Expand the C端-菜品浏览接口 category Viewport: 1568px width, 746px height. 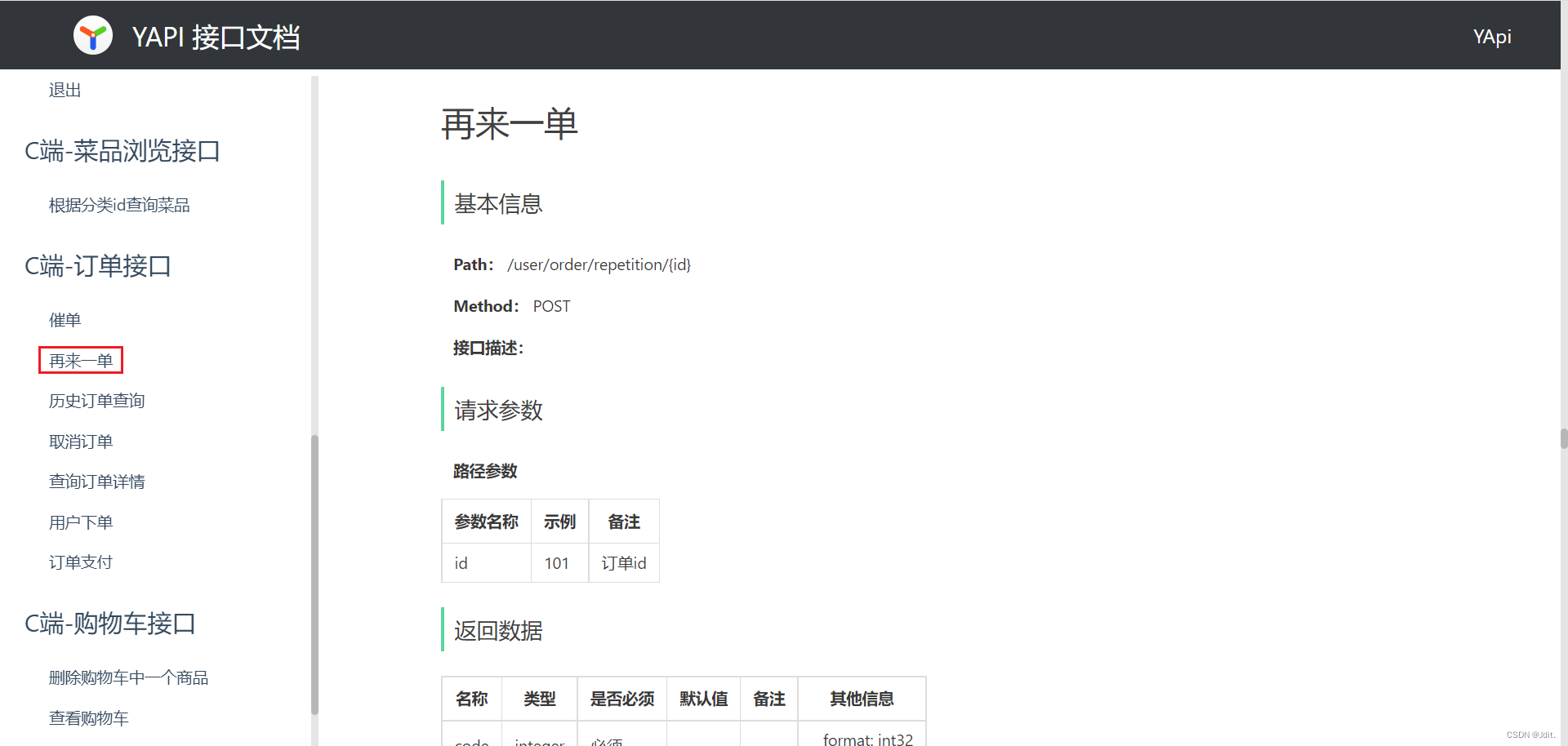pos(122,150)
